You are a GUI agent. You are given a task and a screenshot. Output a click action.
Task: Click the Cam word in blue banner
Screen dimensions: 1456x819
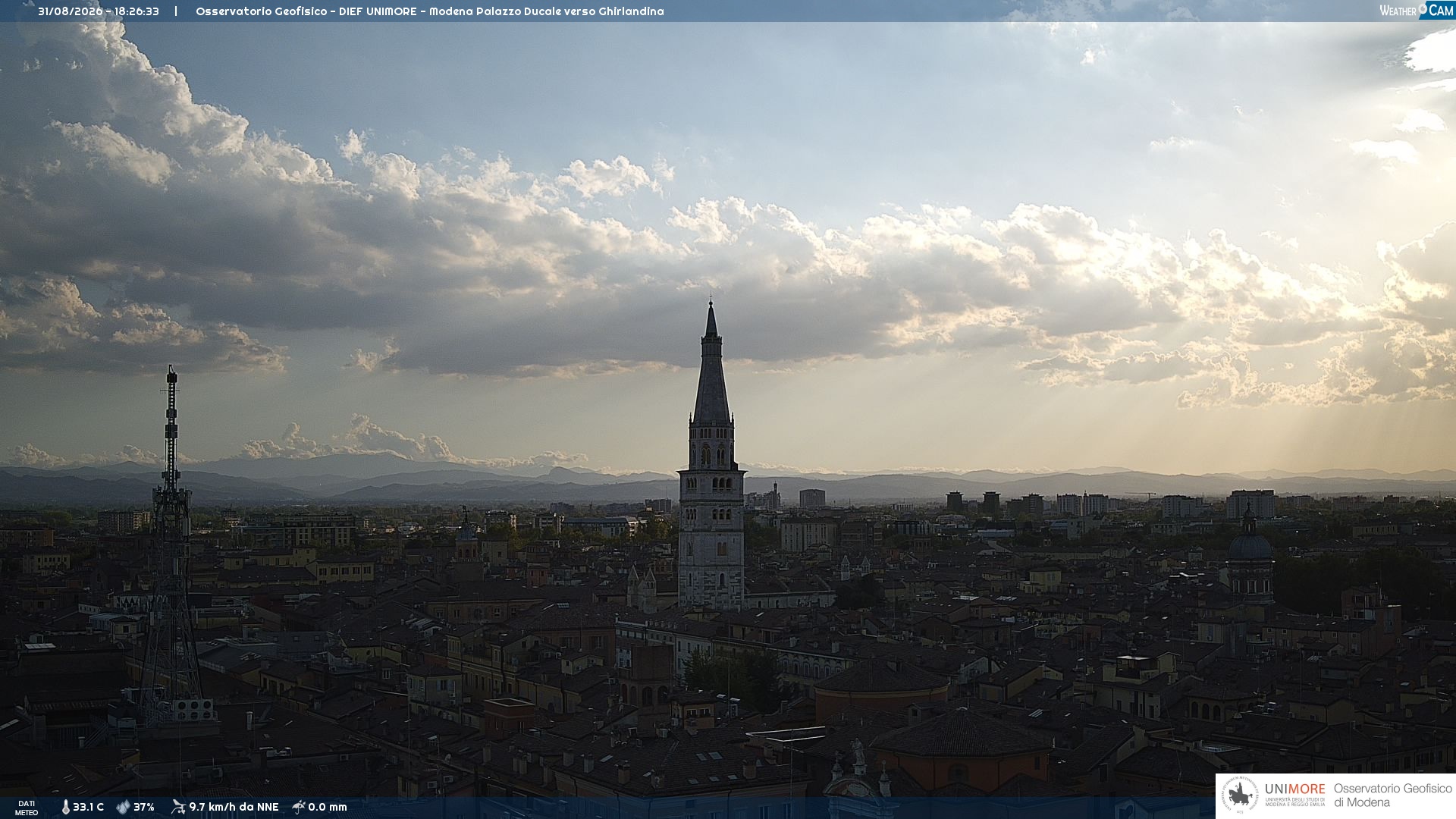tap(1441, 10)
